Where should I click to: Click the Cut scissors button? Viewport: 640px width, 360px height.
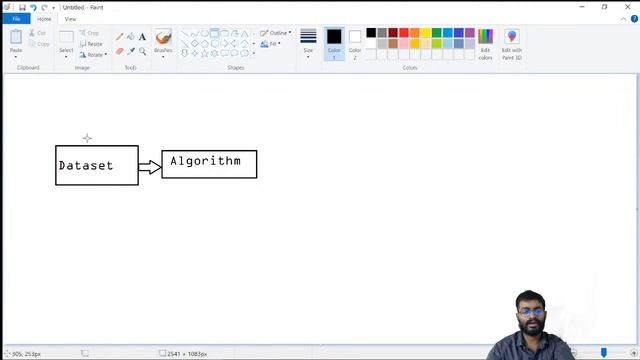pos(38,33)
